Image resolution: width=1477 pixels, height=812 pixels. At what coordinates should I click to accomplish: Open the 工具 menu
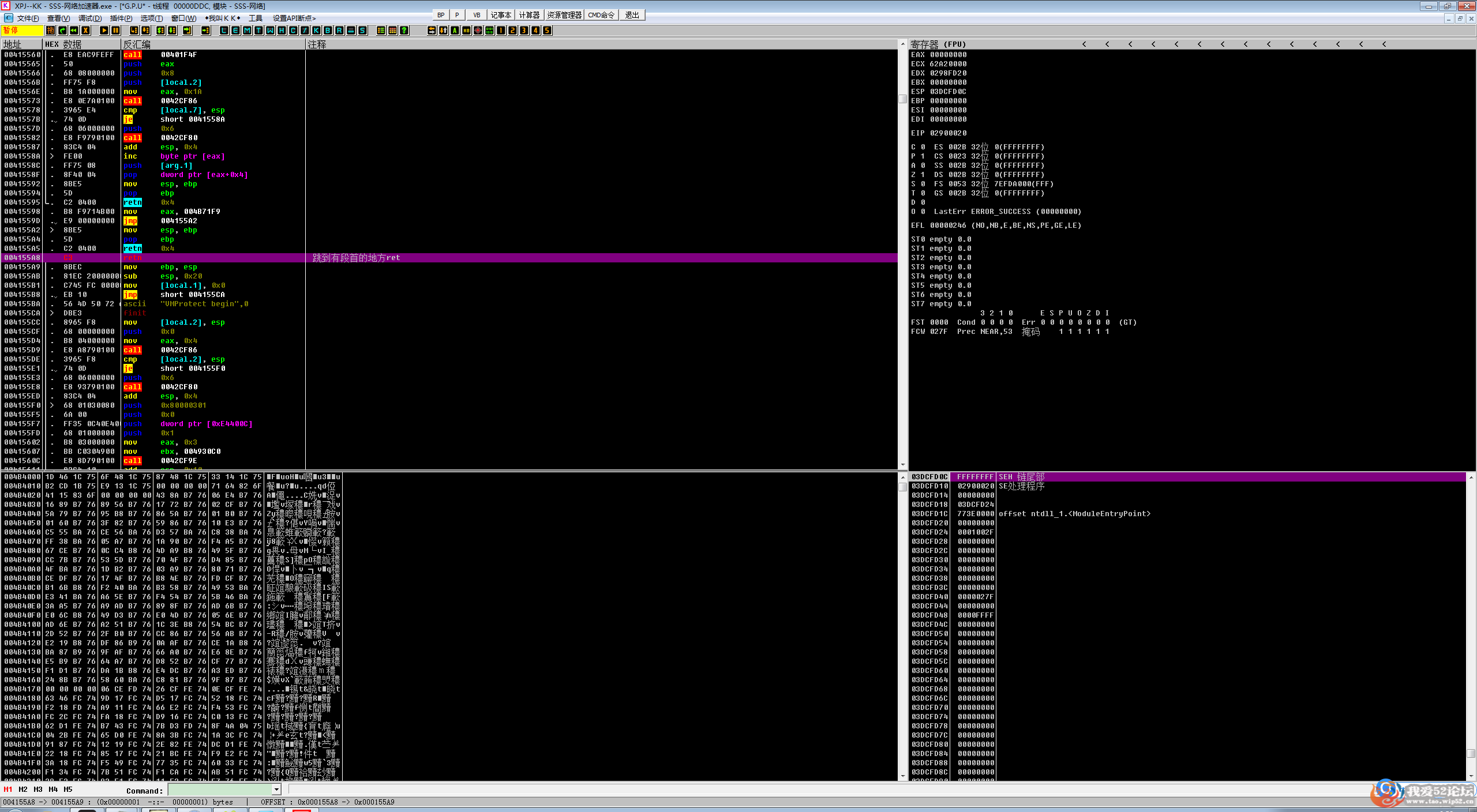(256, 18)
